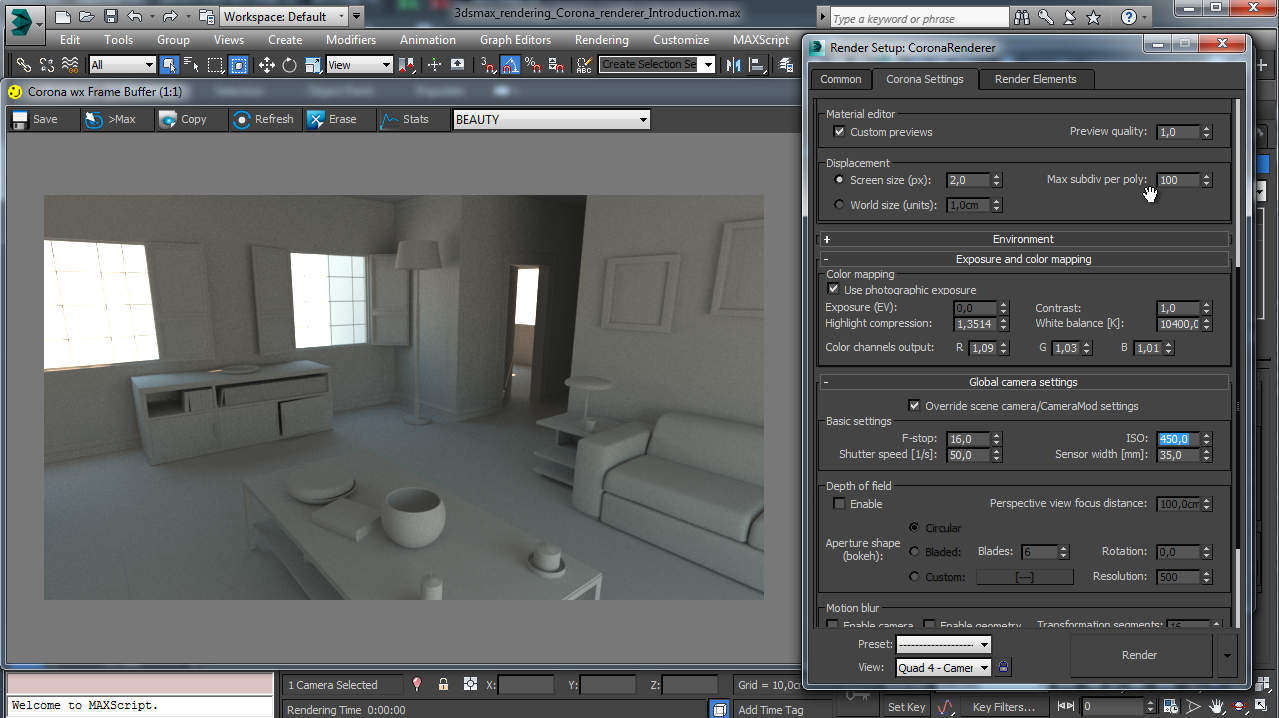Select the Select and Link tool
Image resolution: width=1279 pixels, height=718 pixels.
coord(24,65)
